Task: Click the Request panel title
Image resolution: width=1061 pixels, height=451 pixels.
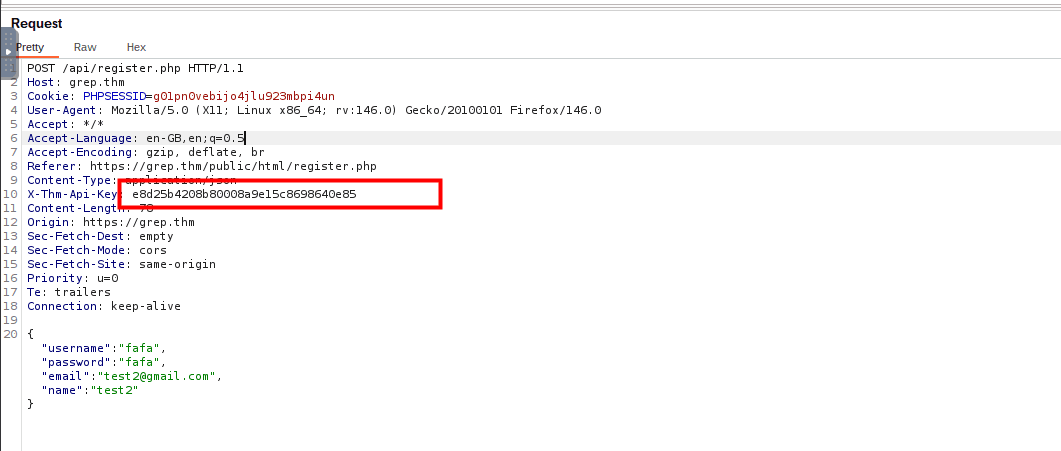Action: pyautogui.click(x=36, y=23)
